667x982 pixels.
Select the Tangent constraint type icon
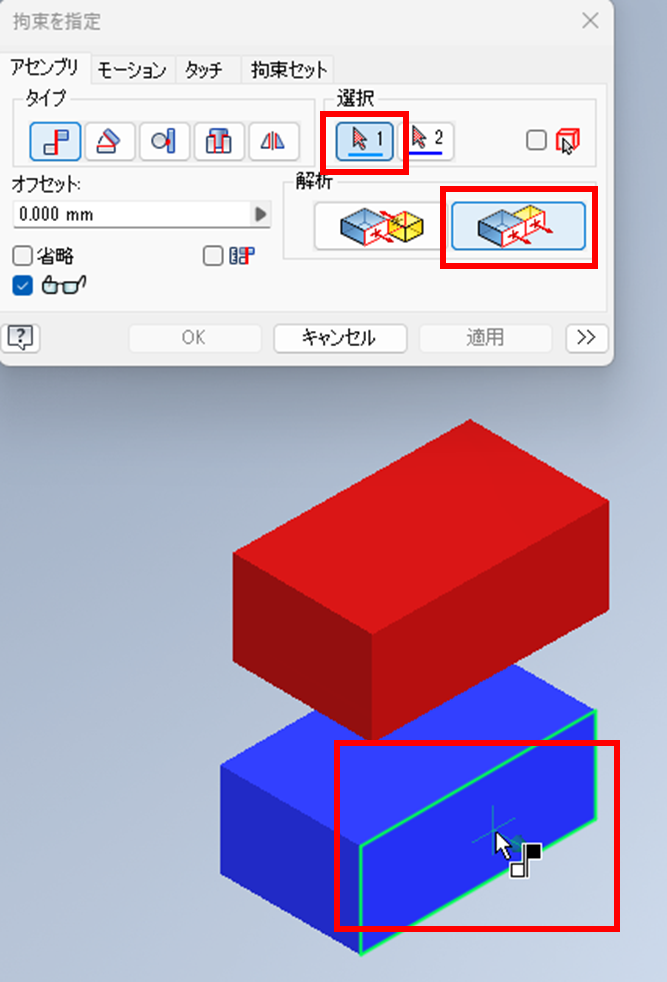pyautogui.click(x=164, y=141)
